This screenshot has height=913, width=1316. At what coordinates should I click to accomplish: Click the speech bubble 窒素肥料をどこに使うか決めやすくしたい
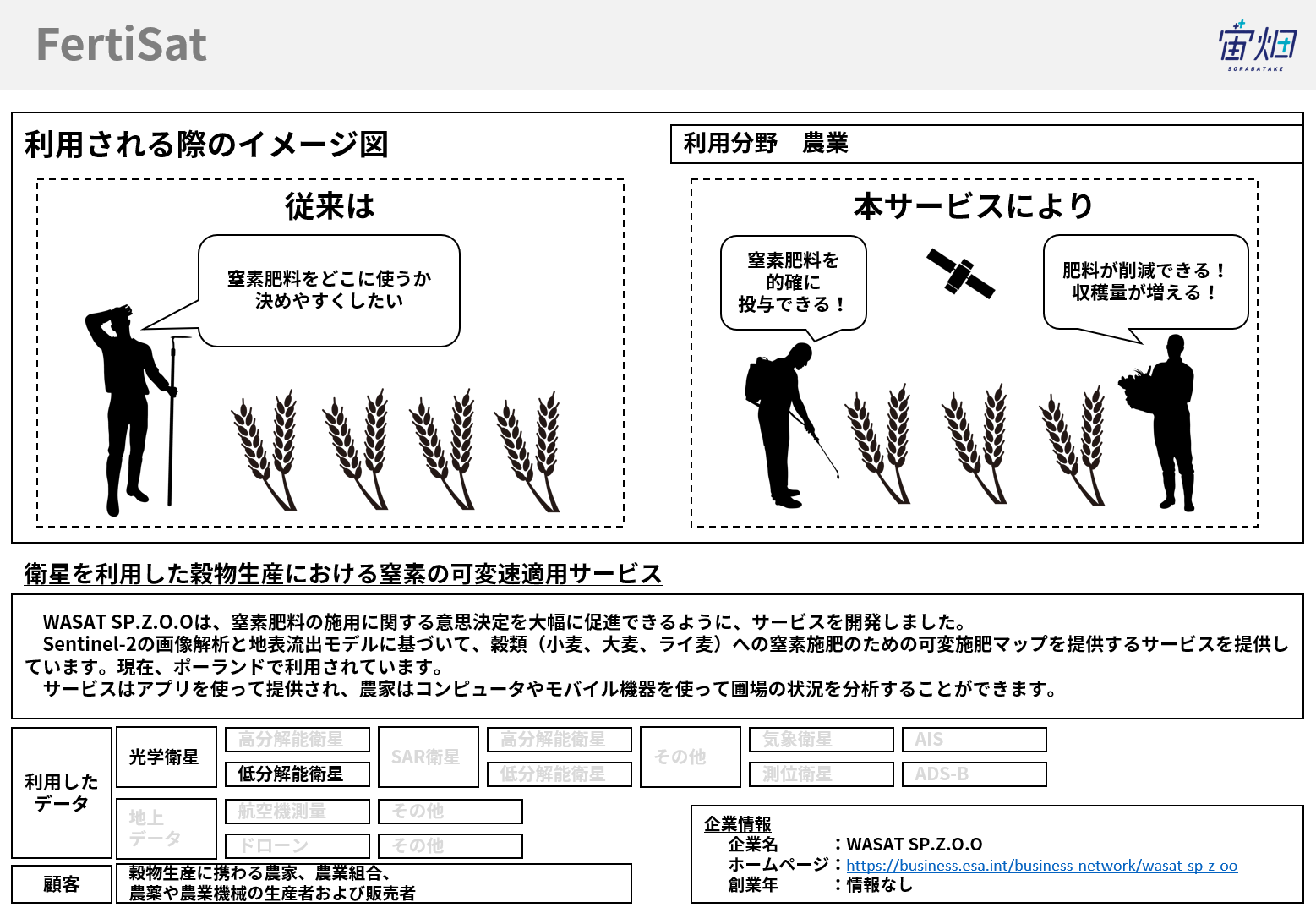point(329,290)
